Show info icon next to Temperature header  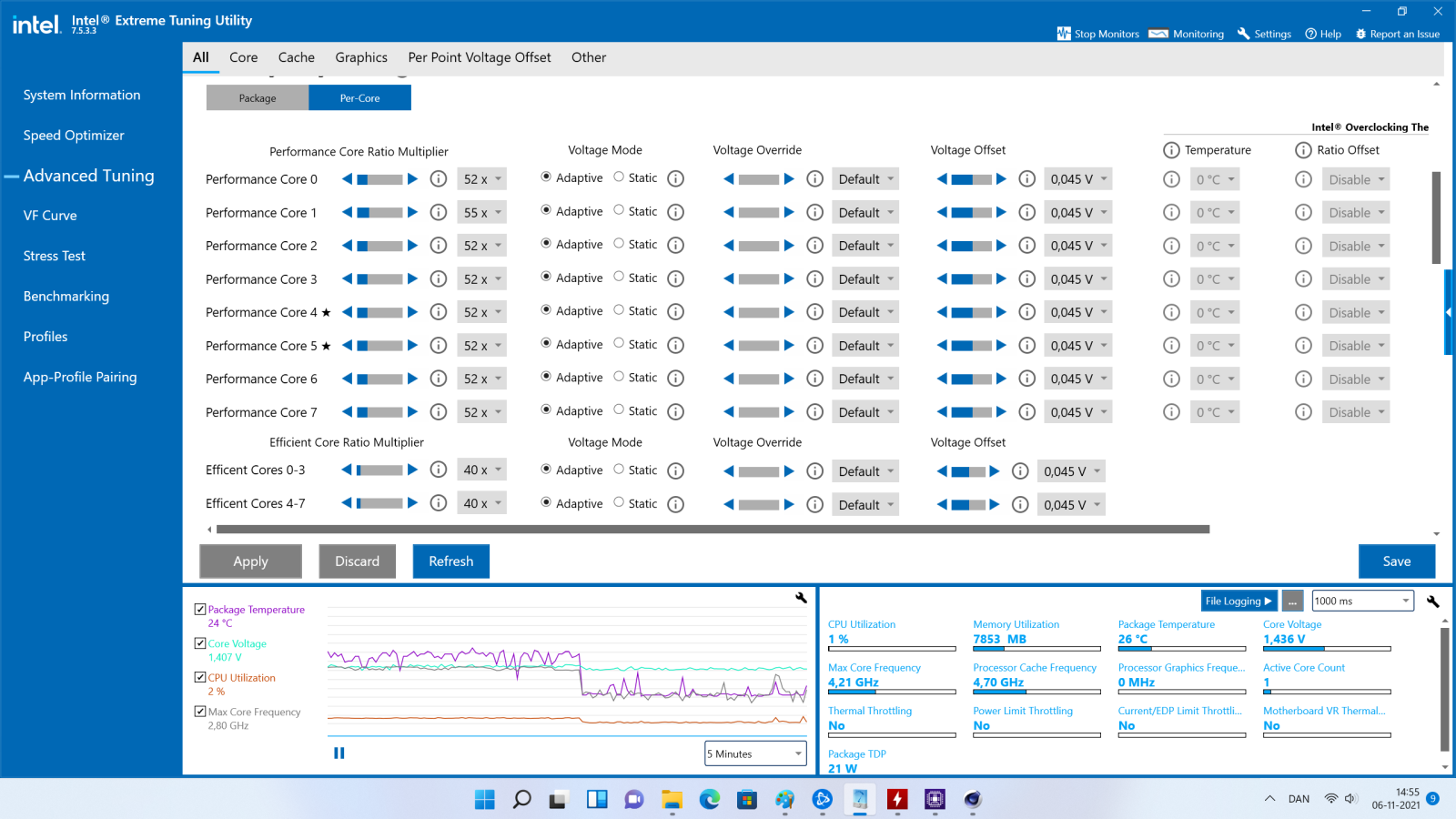pyautogui.click(x=1172, y=150)
